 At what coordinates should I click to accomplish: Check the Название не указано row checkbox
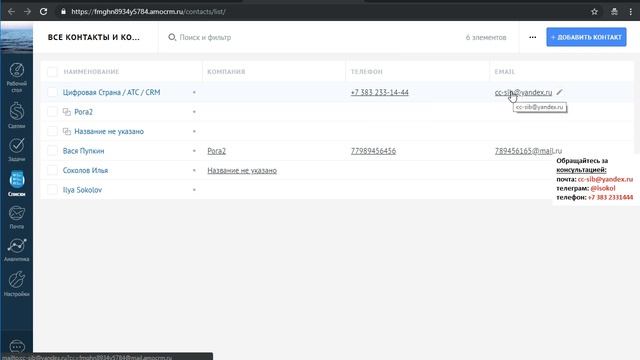point(52,131)
